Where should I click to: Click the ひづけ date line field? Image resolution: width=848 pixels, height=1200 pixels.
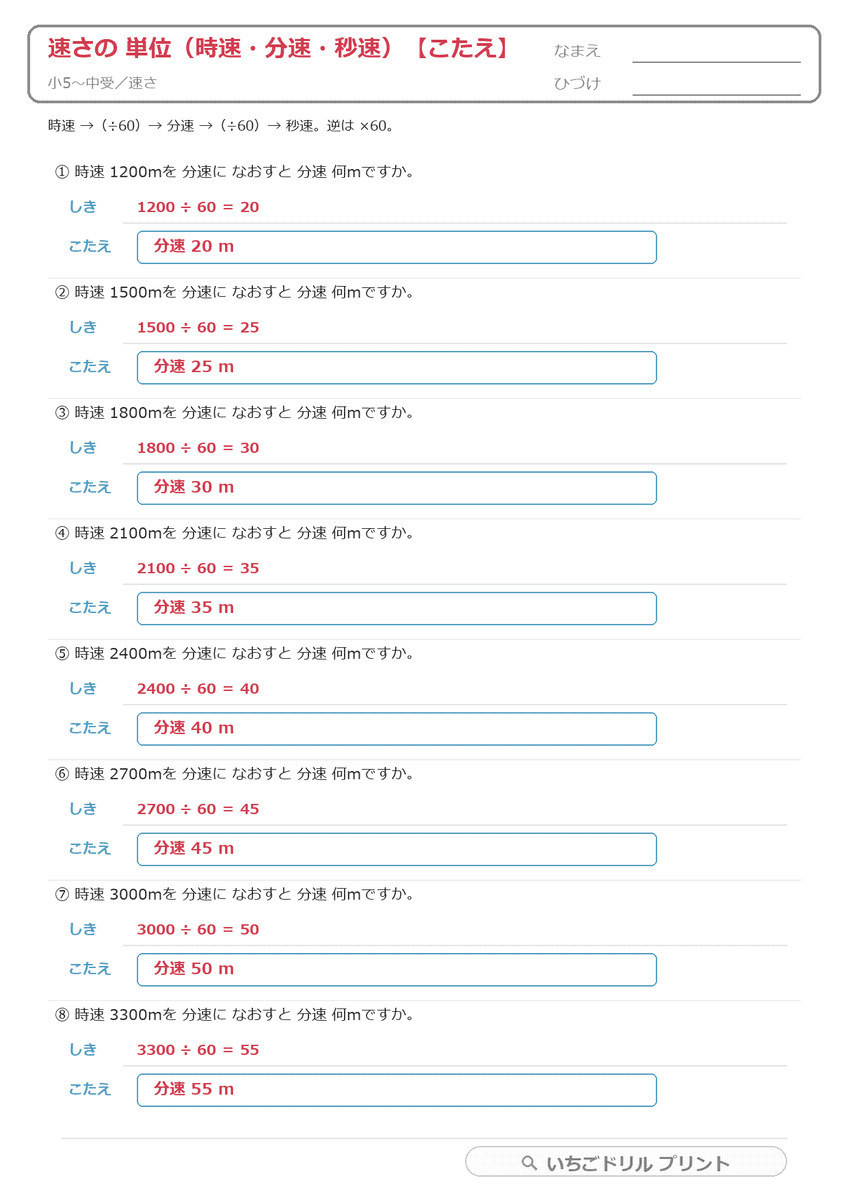[716, 85]
